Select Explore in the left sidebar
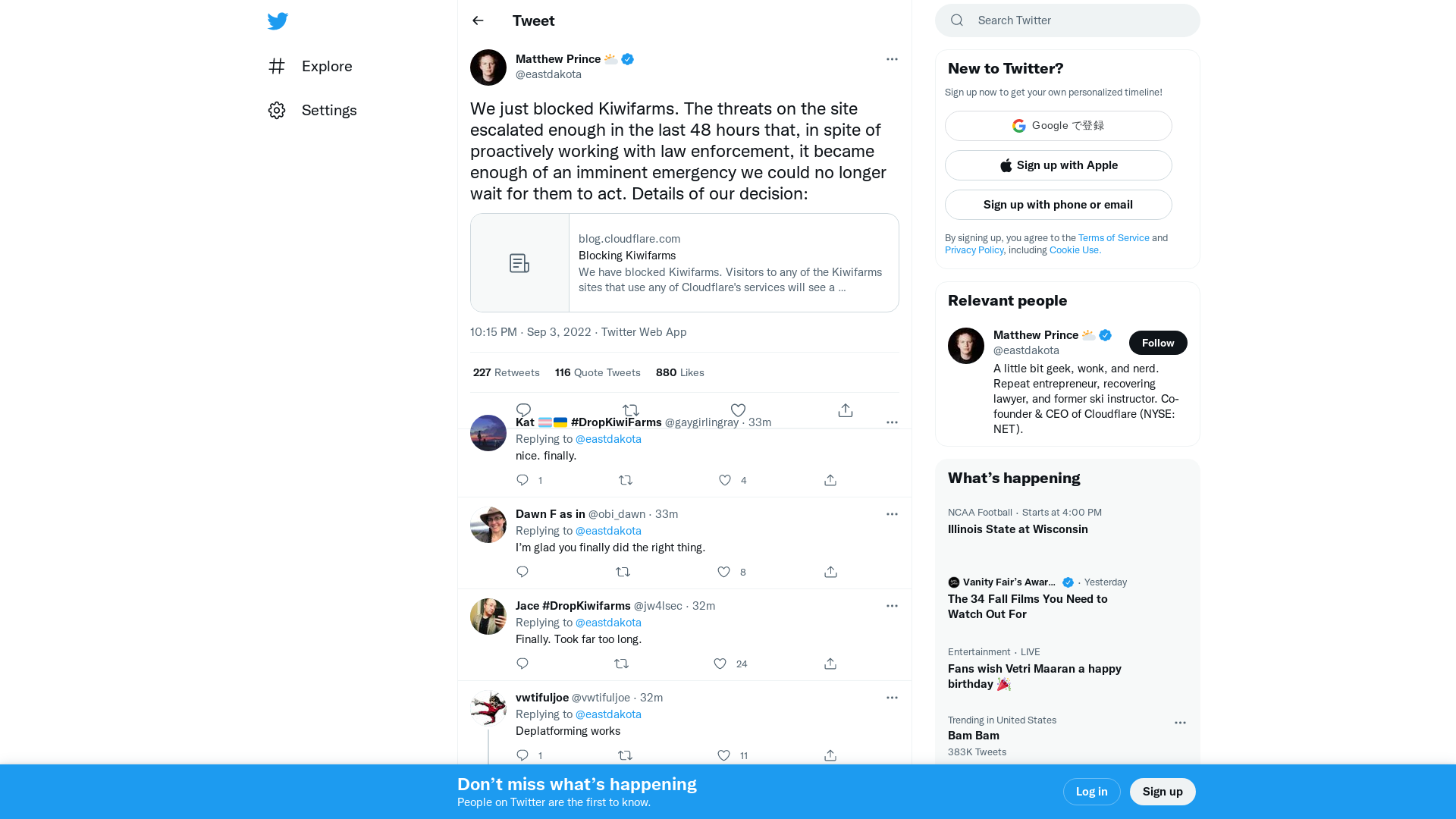 pyautogui.click(x=326, y=66)
